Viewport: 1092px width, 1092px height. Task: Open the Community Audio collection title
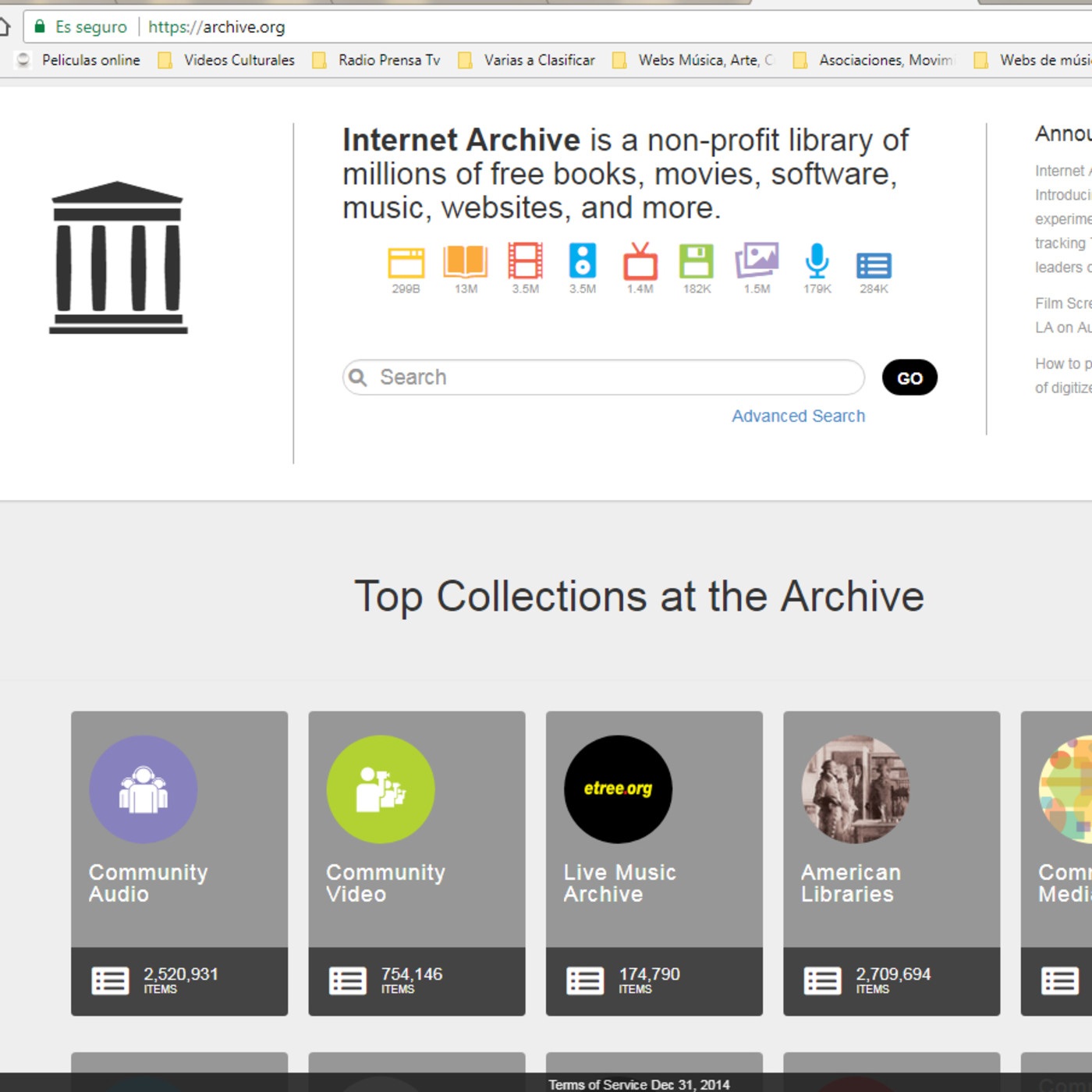[148, 883]
